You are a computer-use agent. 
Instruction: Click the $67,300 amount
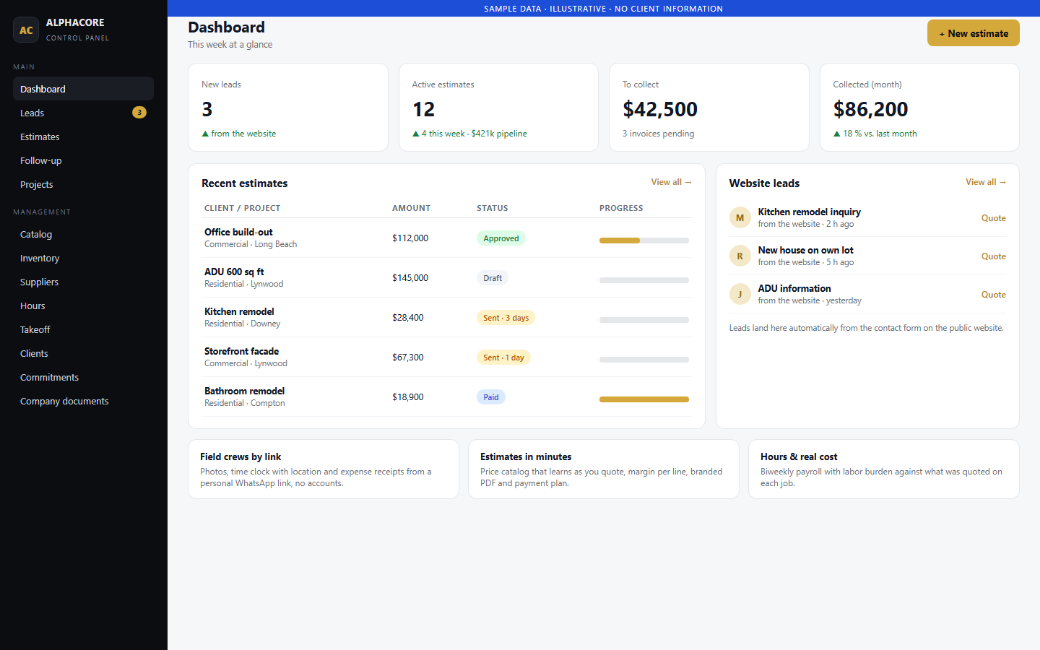pyautogui.click(x=408, y=358)
